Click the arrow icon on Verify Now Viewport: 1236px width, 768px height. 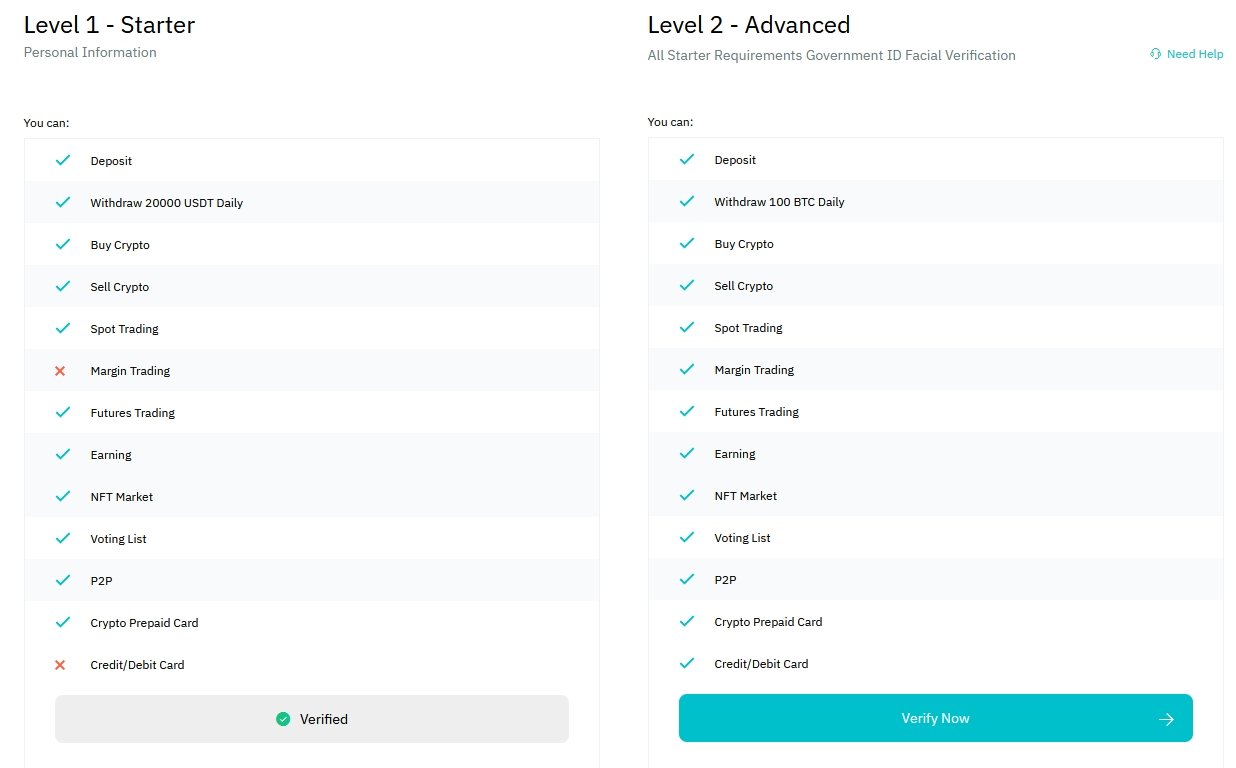(1165, 719)
